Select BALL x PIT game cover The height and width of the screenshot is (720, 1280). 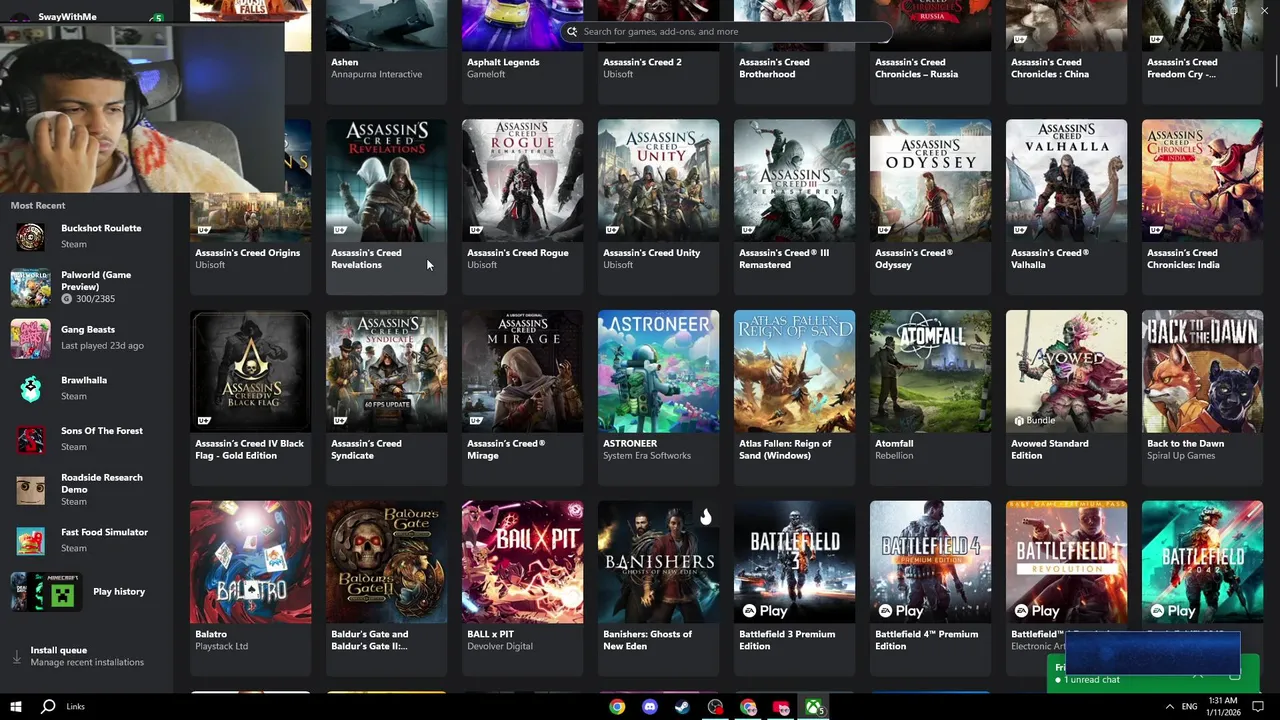(x=522, y=562)
